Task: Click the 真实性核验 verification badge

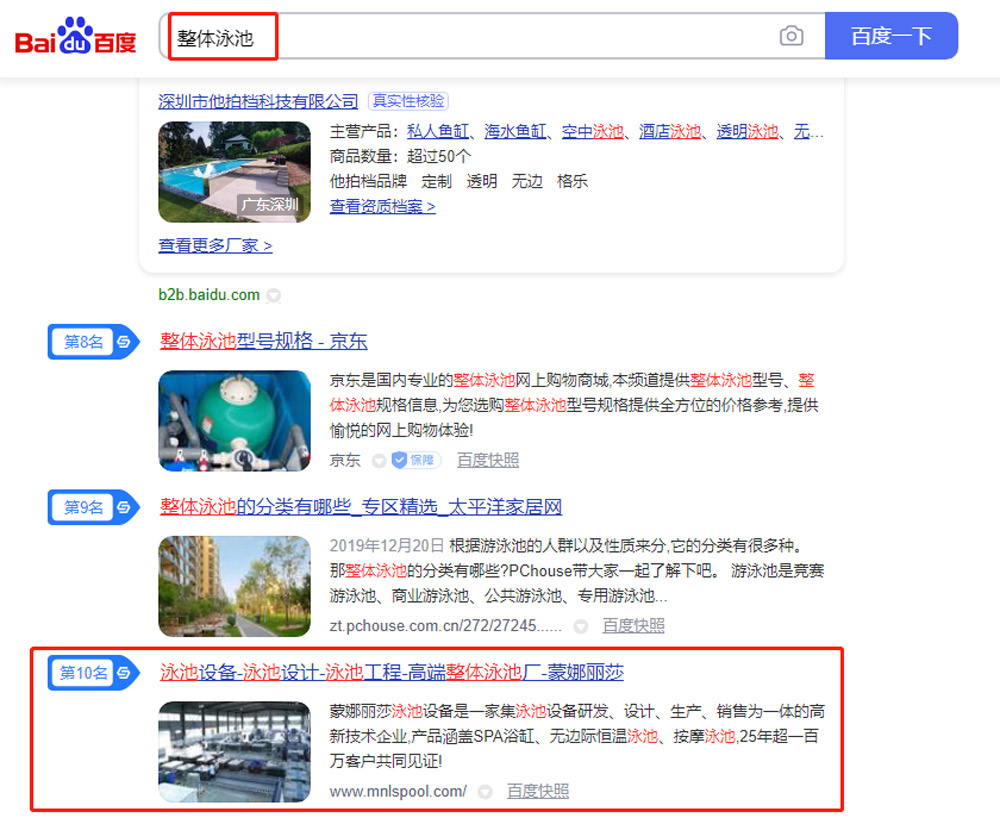Action: pyautogui.click(x=408, y=101)
